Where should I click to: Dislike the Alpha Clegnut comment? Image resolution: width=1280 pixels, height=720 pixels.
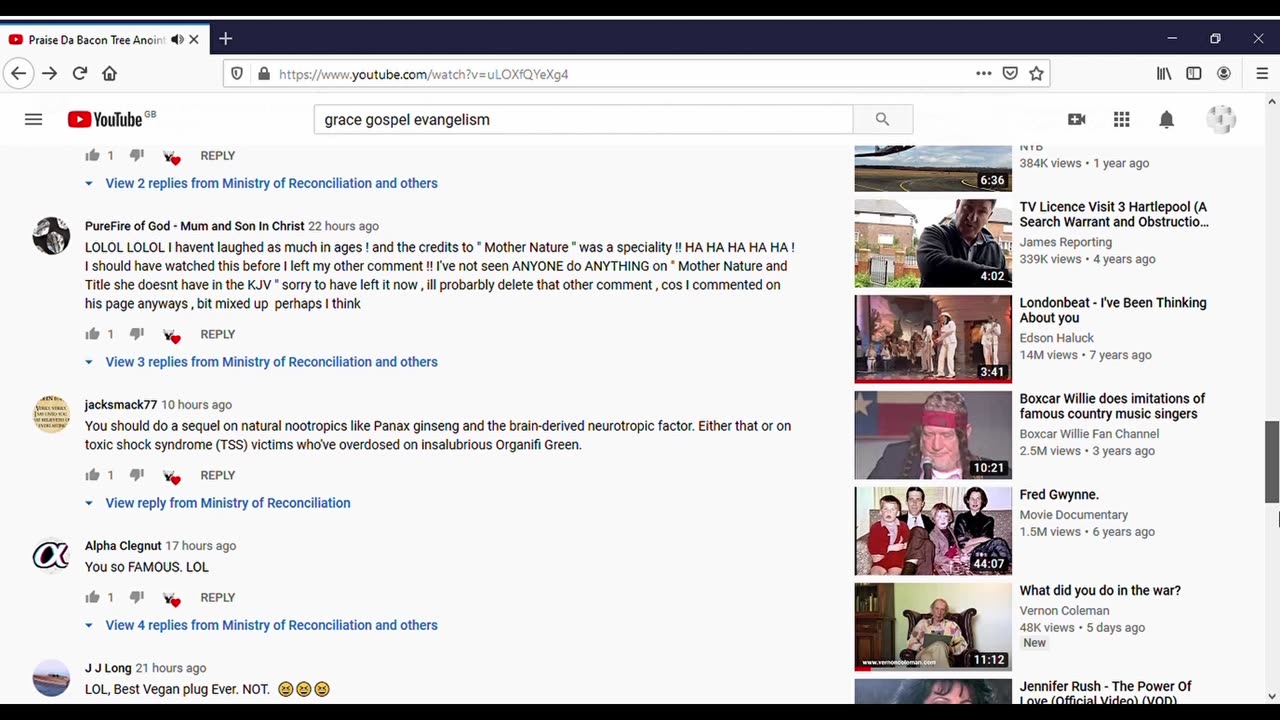click(x=137, y=597)
